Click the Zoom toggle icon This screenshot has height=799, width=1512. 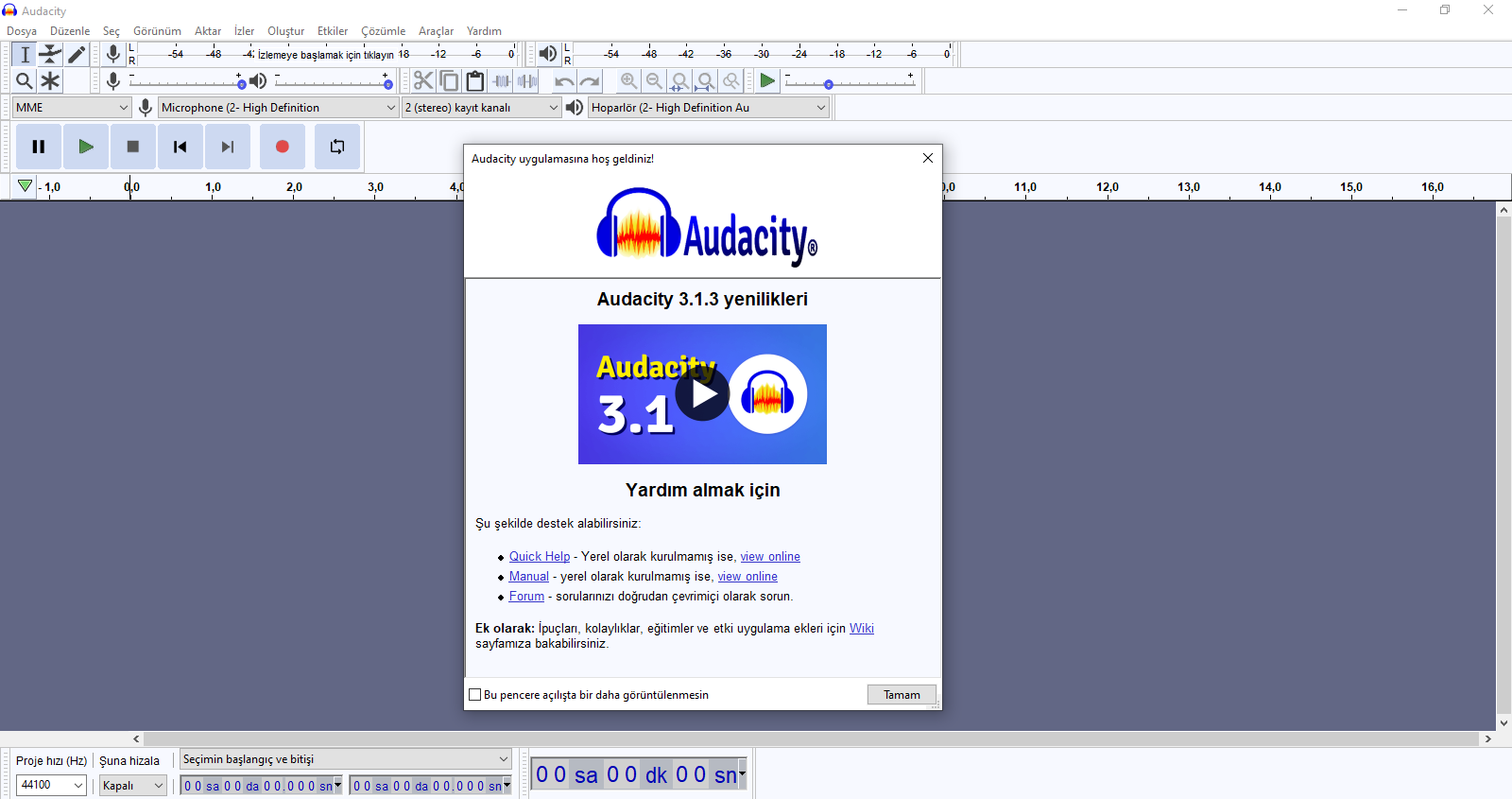[731, 81]
